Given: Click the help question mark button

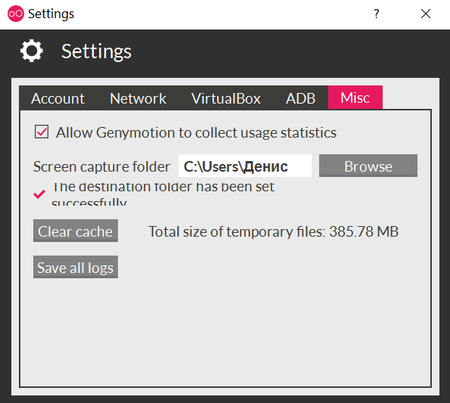Looking at the screenshot, I should [x=376, y=14].
